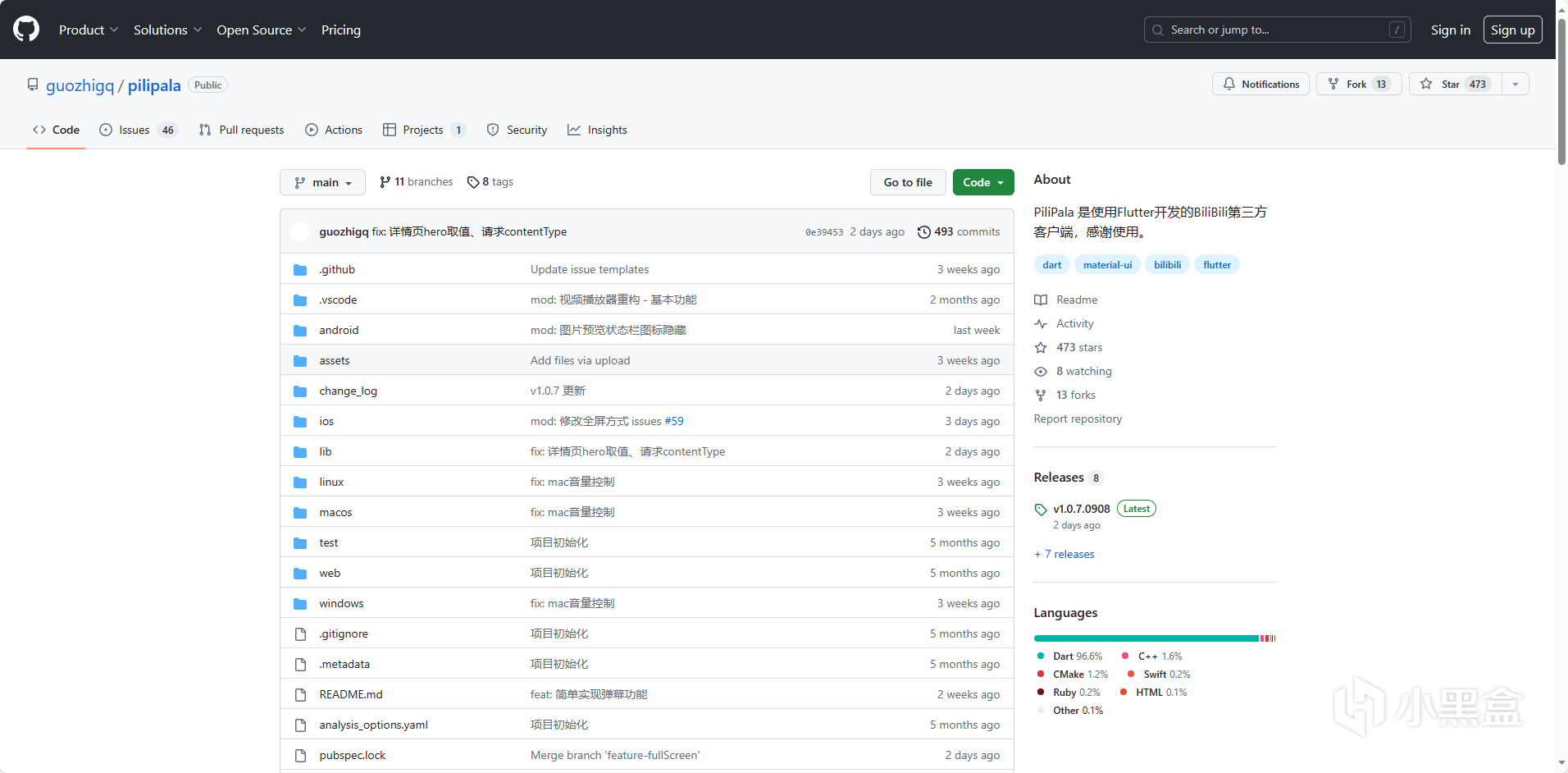The image size is (1568, 773).
Task: Expand the Product menu
Action: [x=89, y=30]
